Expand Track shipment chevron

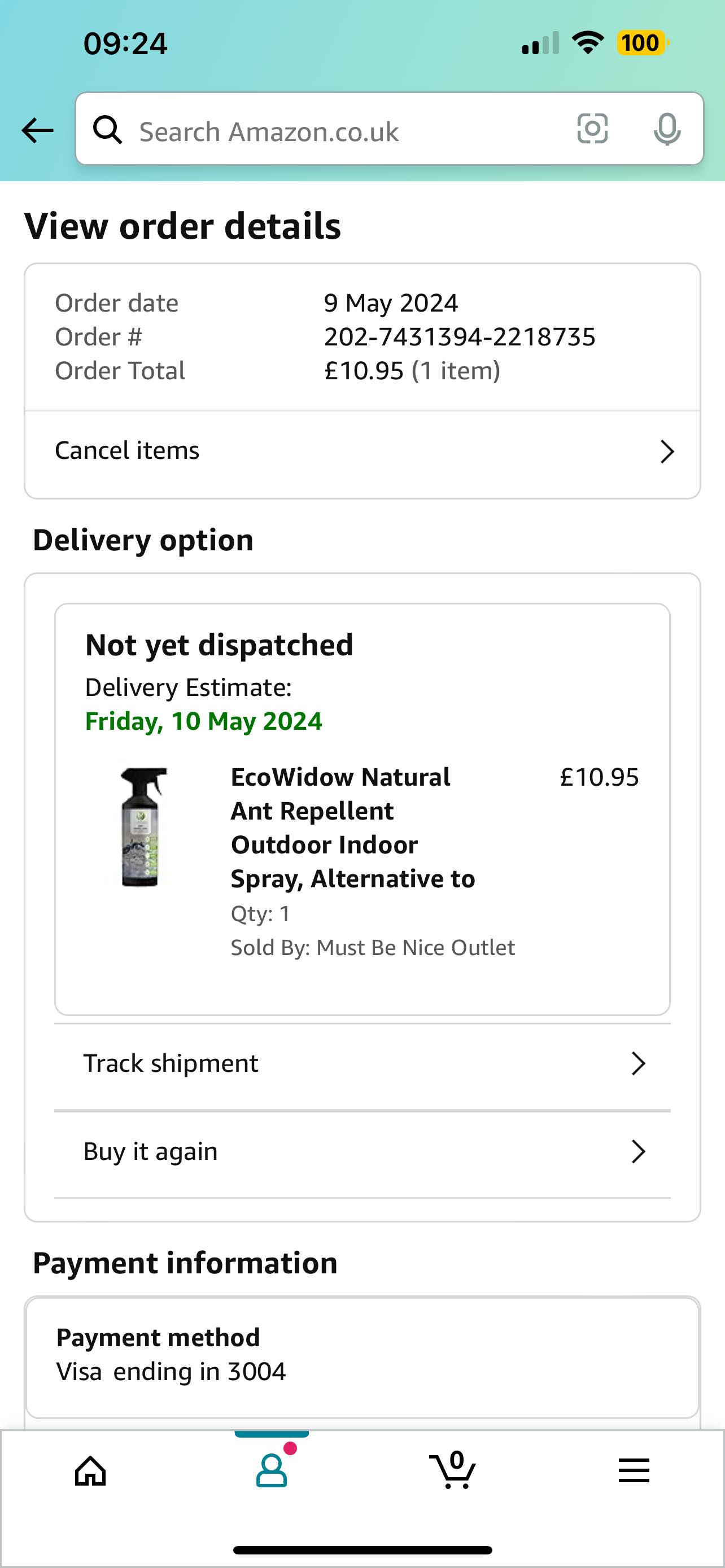(638, 1063)
